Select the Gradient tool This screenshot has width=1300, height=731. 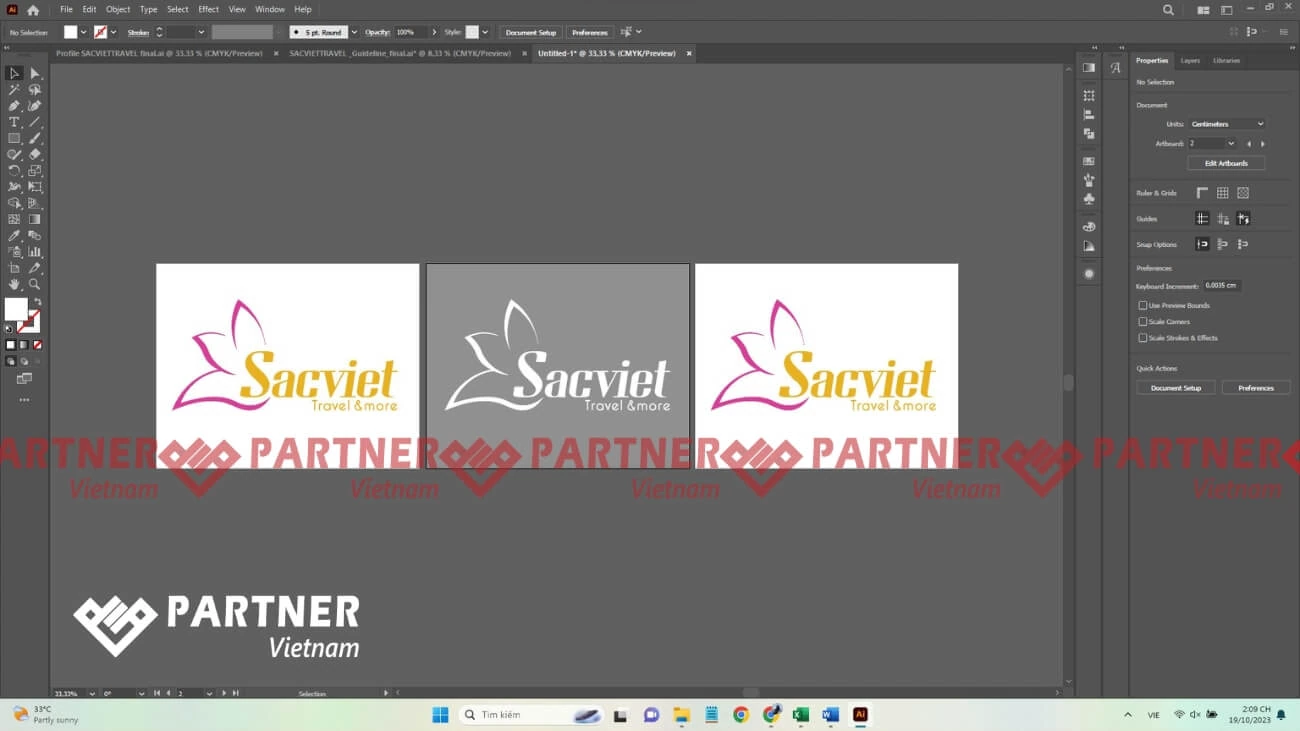(x=35, y=219)
